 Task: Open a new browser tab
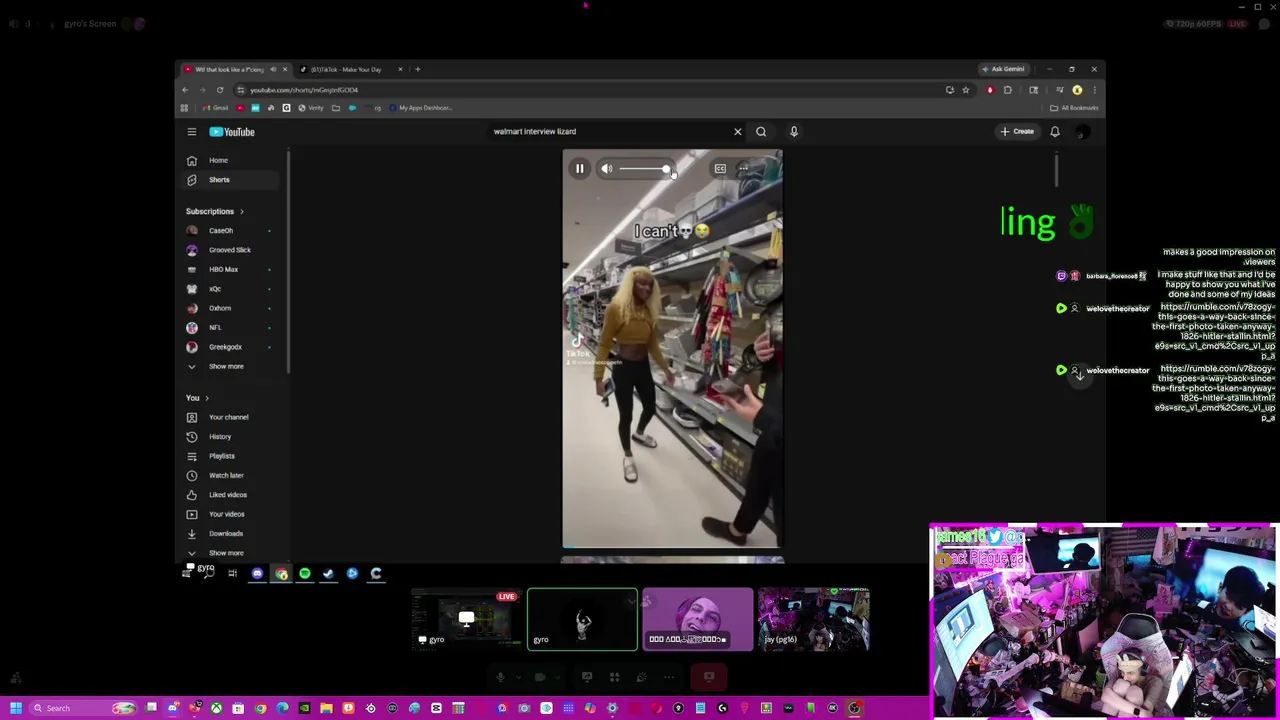point(417,69)
